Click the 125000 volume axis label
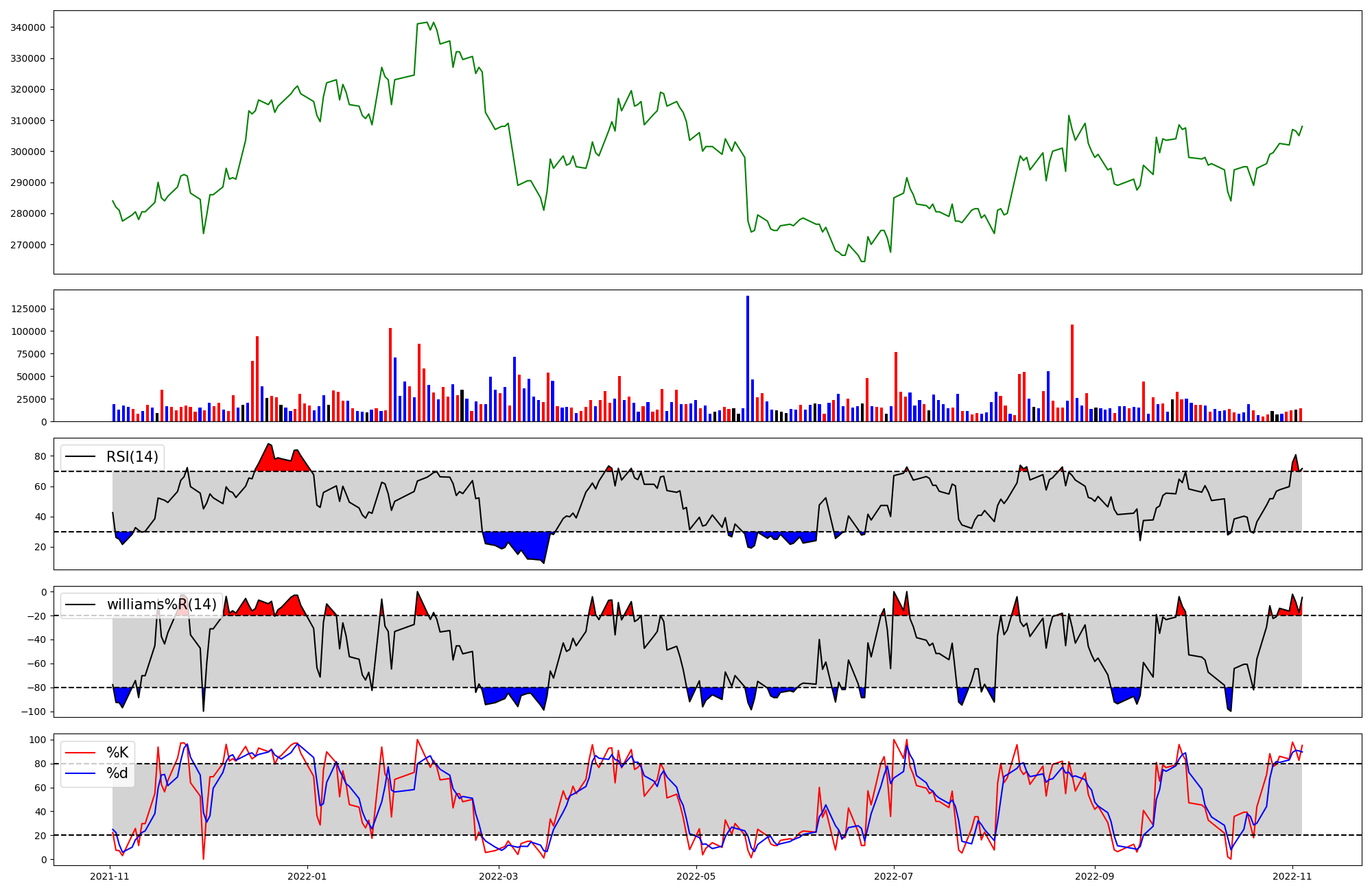 28,309
